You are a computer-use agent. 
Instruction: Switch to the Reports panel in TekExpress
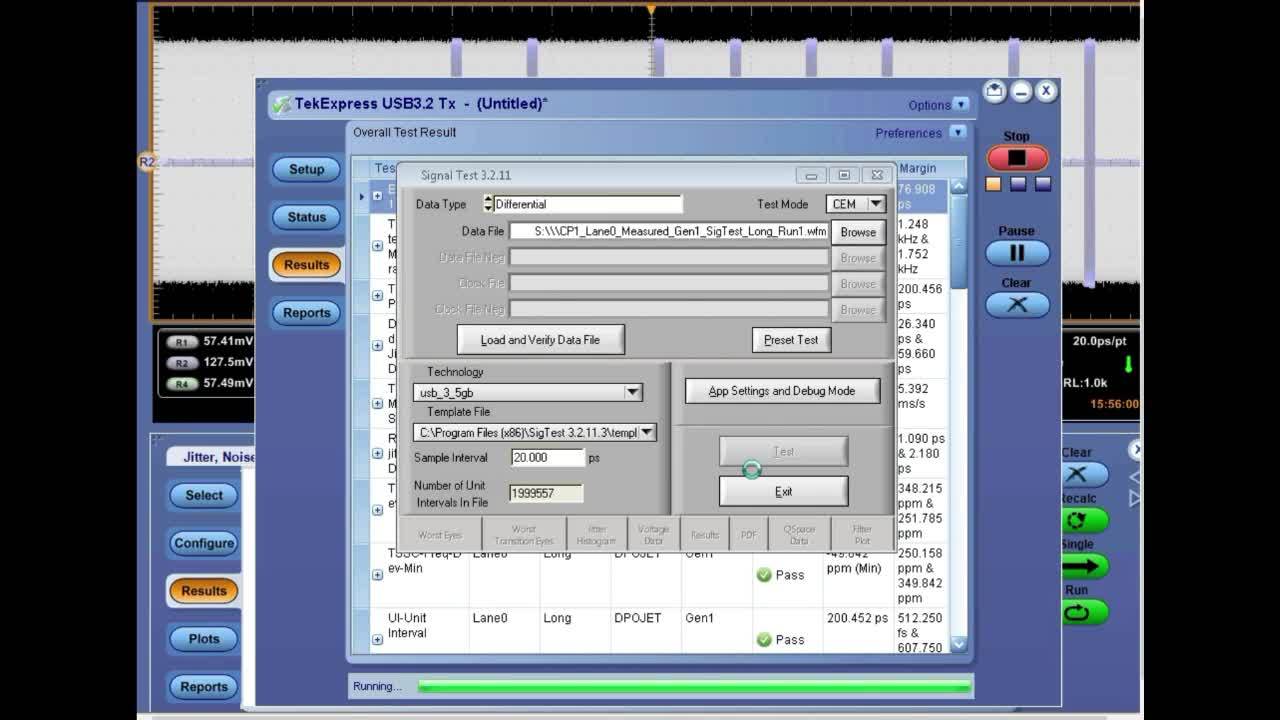click(x=306, y=313)
